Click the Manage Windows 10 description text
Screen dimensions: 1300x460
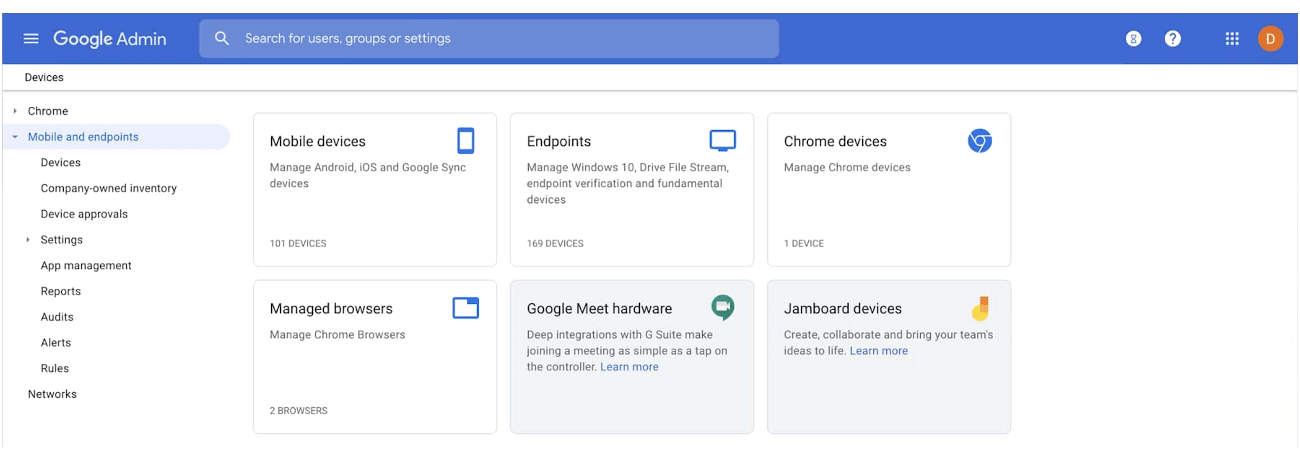[628, 184]
